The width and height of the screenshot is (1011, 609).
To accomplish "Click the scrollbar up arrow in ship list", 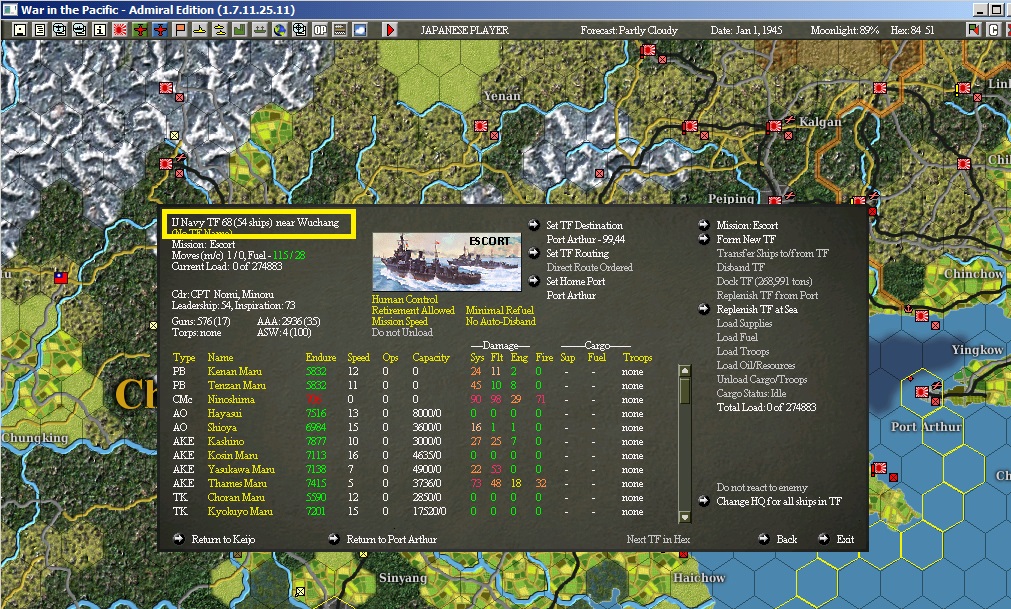I will [x=685, y=371].
